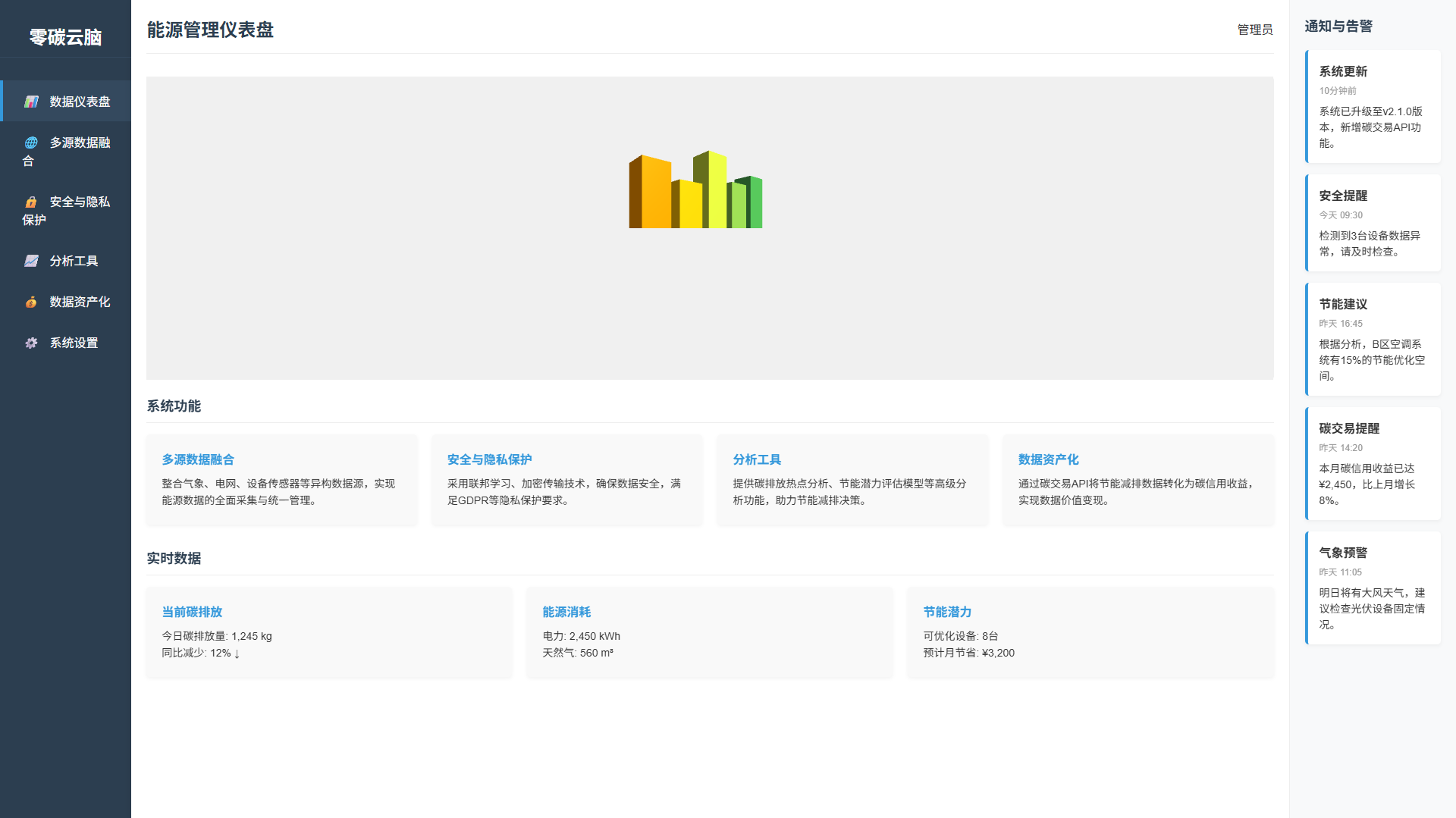Click the chart icon beside 数据仪表盘
This screenshot has width=1456, height=818.
tap(31, 102)
